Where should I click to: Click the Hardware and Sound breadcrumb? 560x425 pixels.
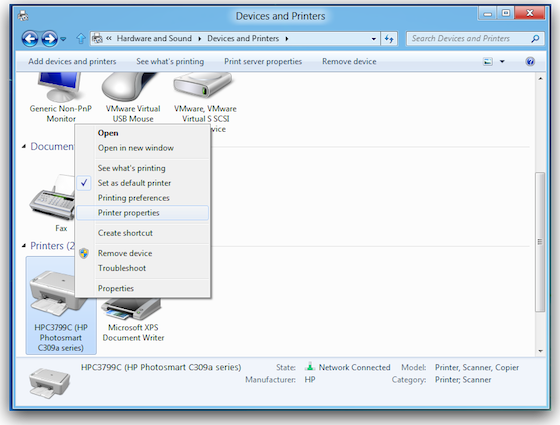pyautogui.click(x=154, y=38)
